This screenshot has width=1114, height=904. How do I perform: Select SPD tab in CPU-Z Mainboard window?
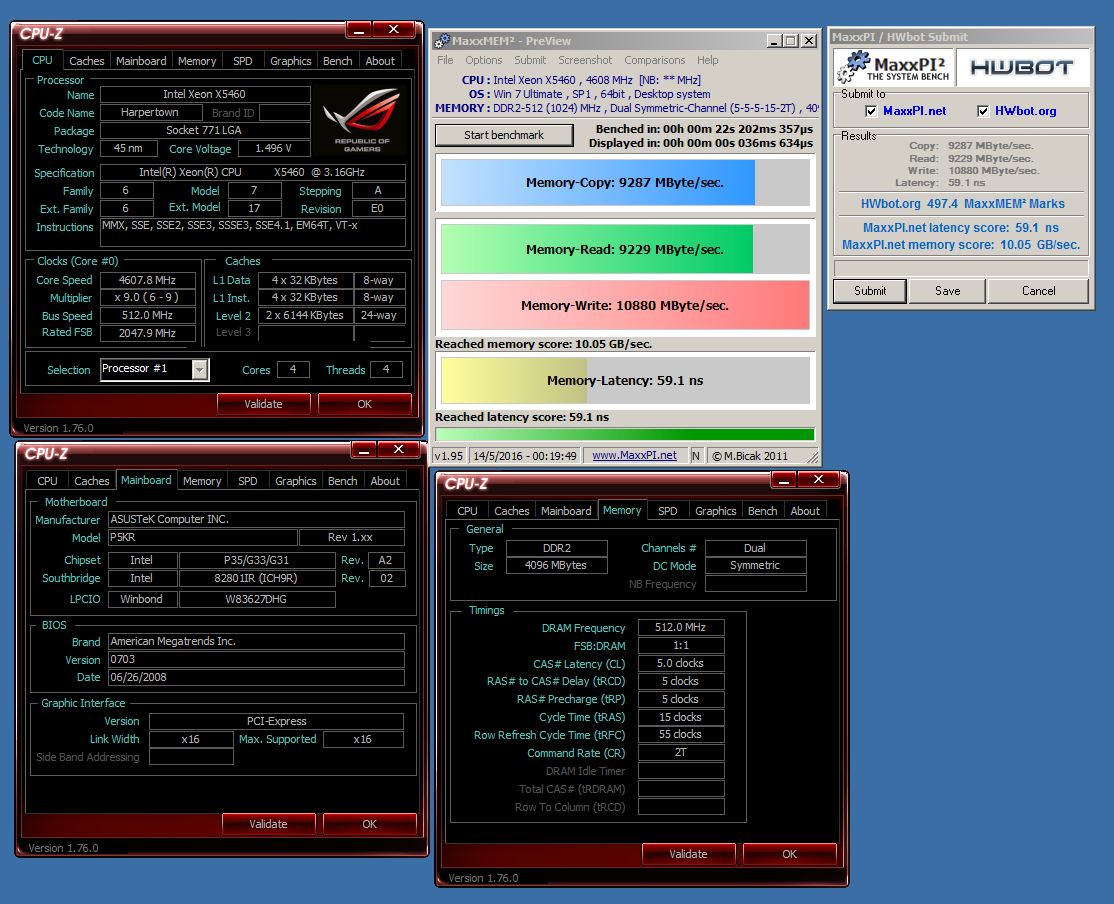point(247,481)
